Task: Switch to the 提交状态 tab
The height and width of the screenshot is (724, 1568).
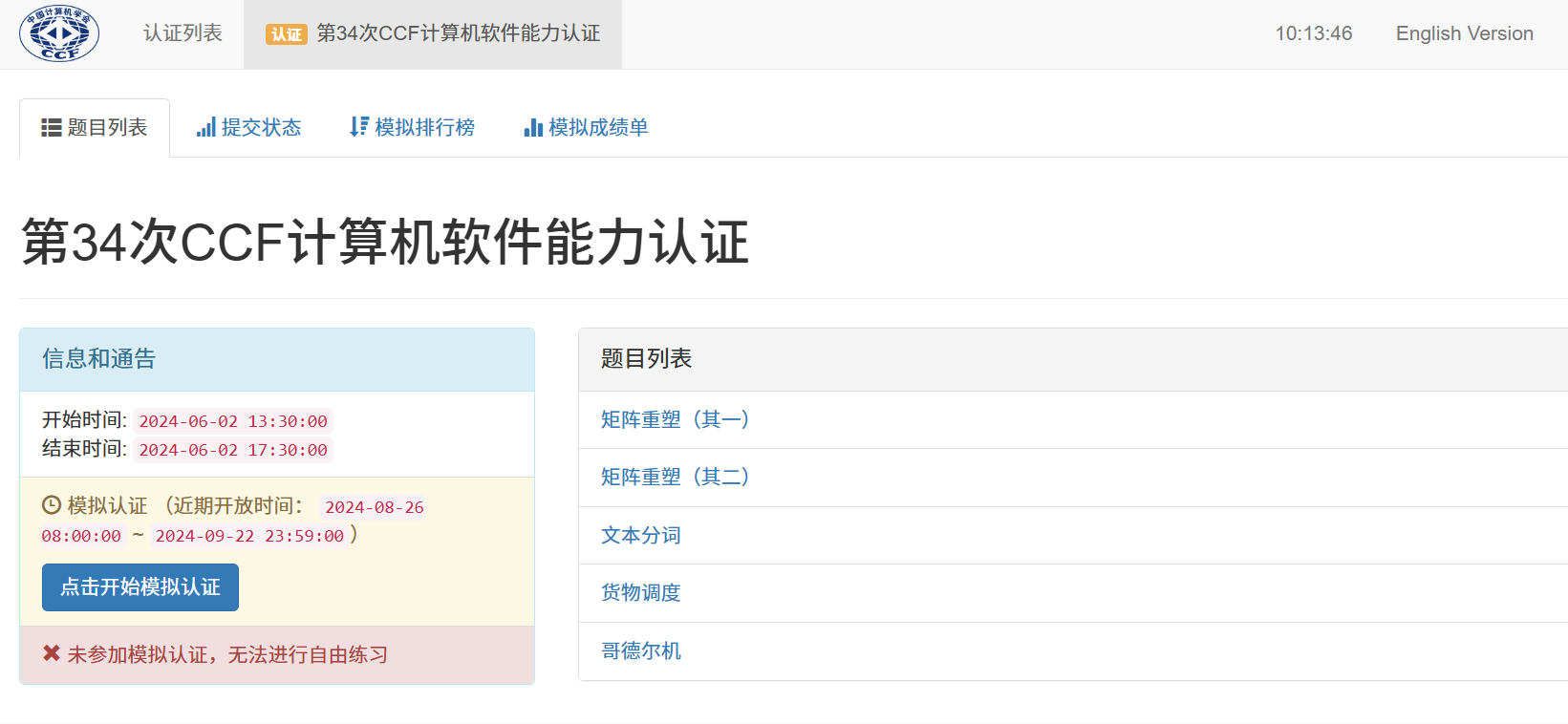Action: tap(248, 128)
